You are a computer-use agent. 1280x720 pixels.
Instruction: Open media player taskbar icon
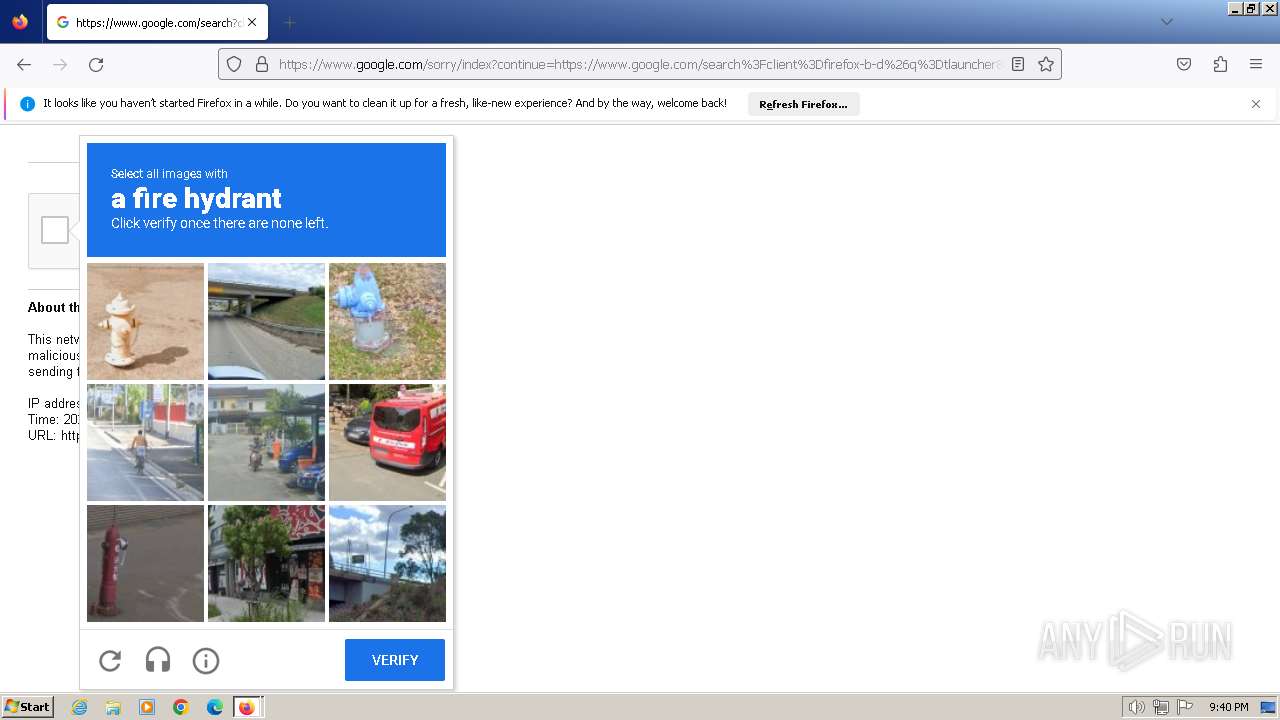click(147, 707)
